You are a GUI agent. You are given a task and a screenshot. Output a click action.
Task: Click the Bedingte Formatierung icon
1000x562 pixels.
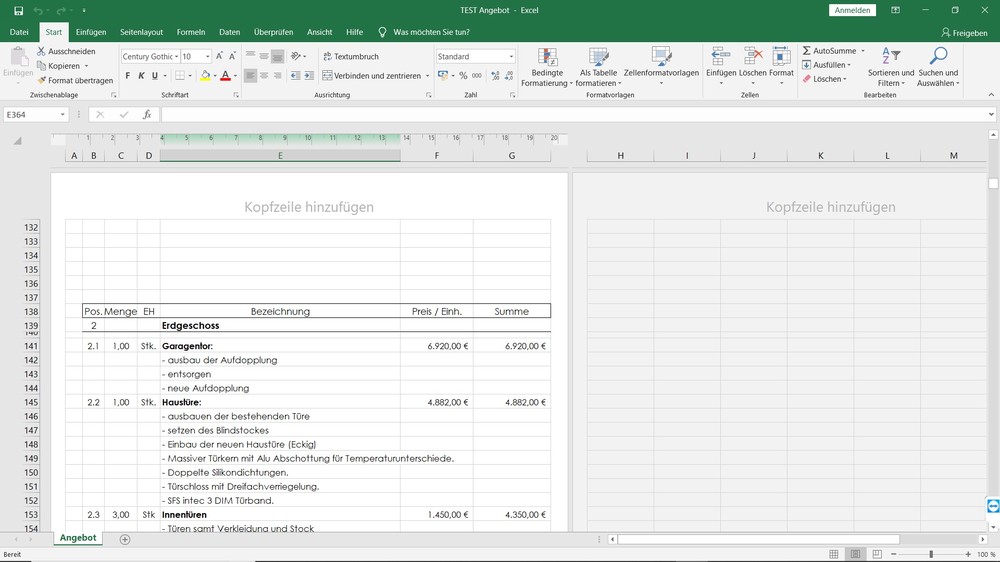pyautogui.click(x=547, y=58)
